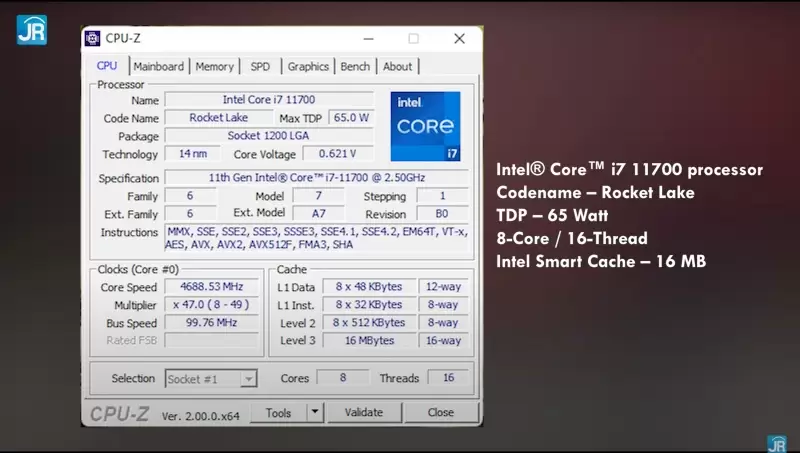Viewport: 800px width, 453px height.
Task: Close CPU-Z with the title bar X
Action: pyautogui.click(x=459, y=39)
